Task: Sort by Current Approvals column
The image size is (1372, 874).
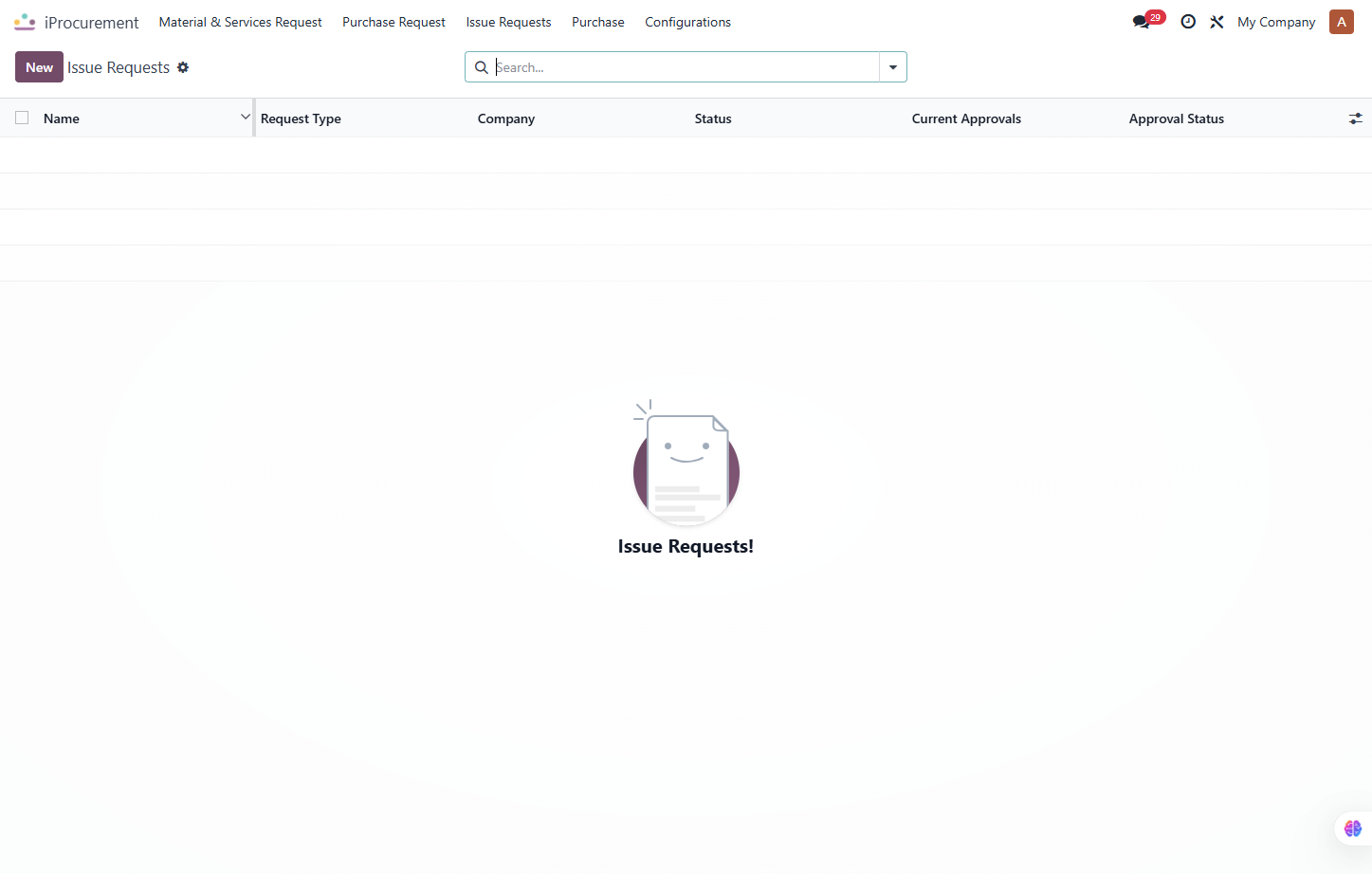Action: (966, 118)
